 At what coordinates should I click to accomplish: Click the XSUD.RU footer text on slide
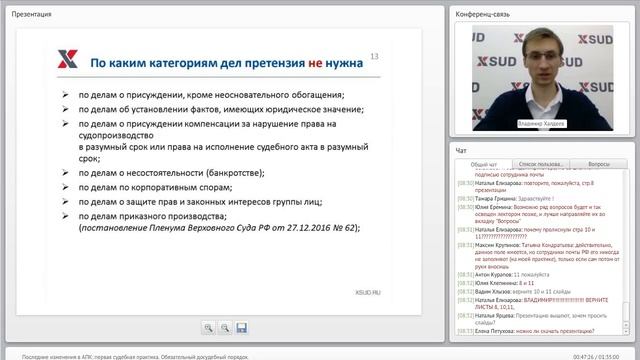coord(368,292)
